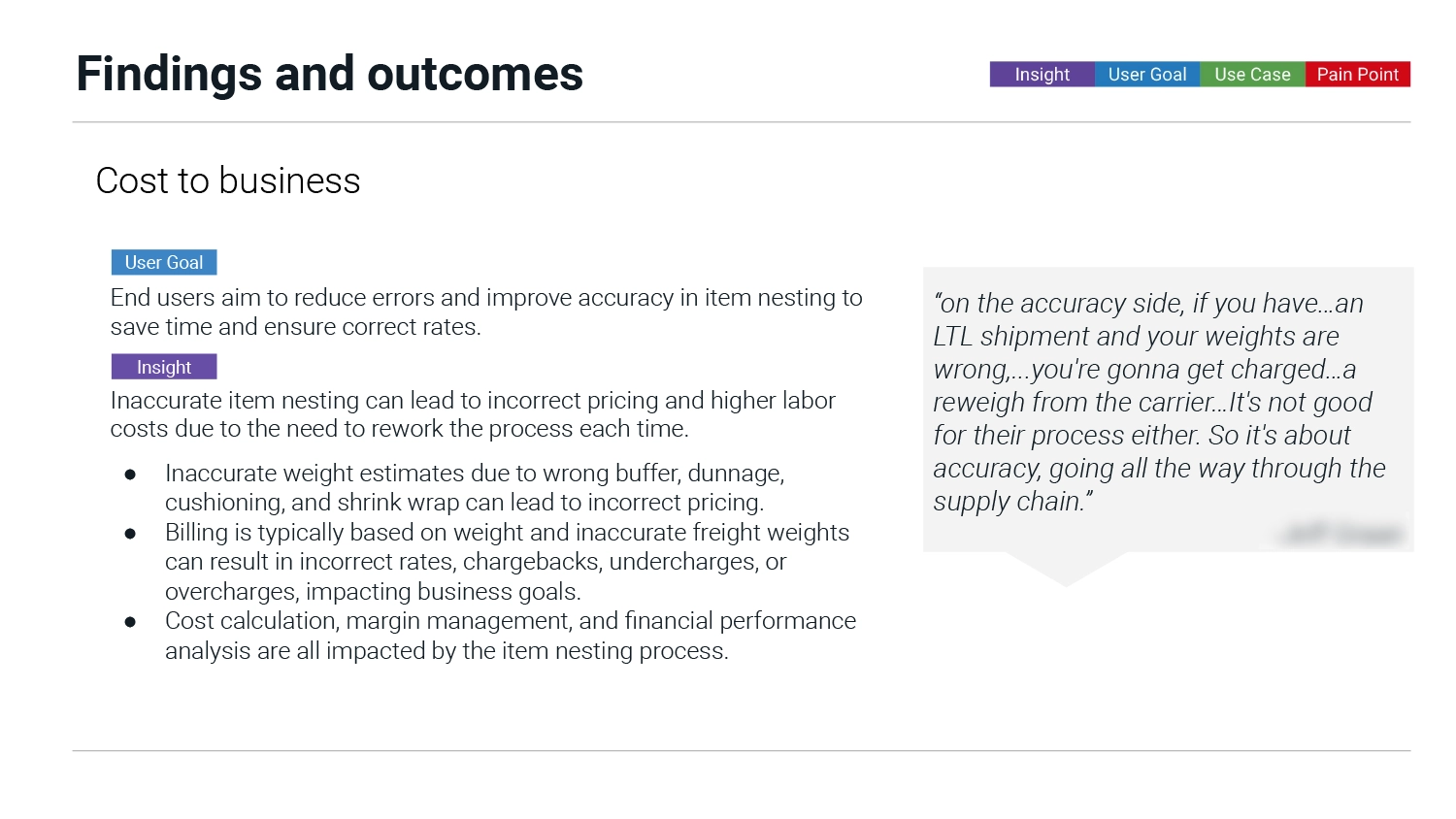
Task: Click the "Findings and outcomes" slide title
Action: 329,75
